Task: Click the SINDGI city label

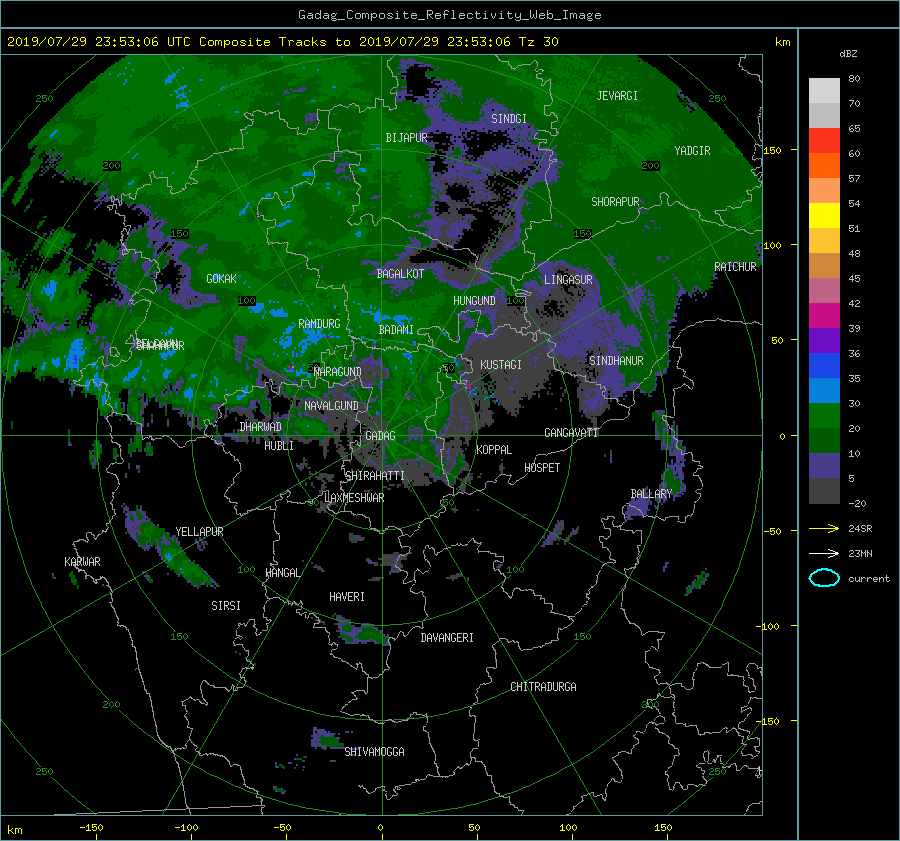Action: (509, 119)
